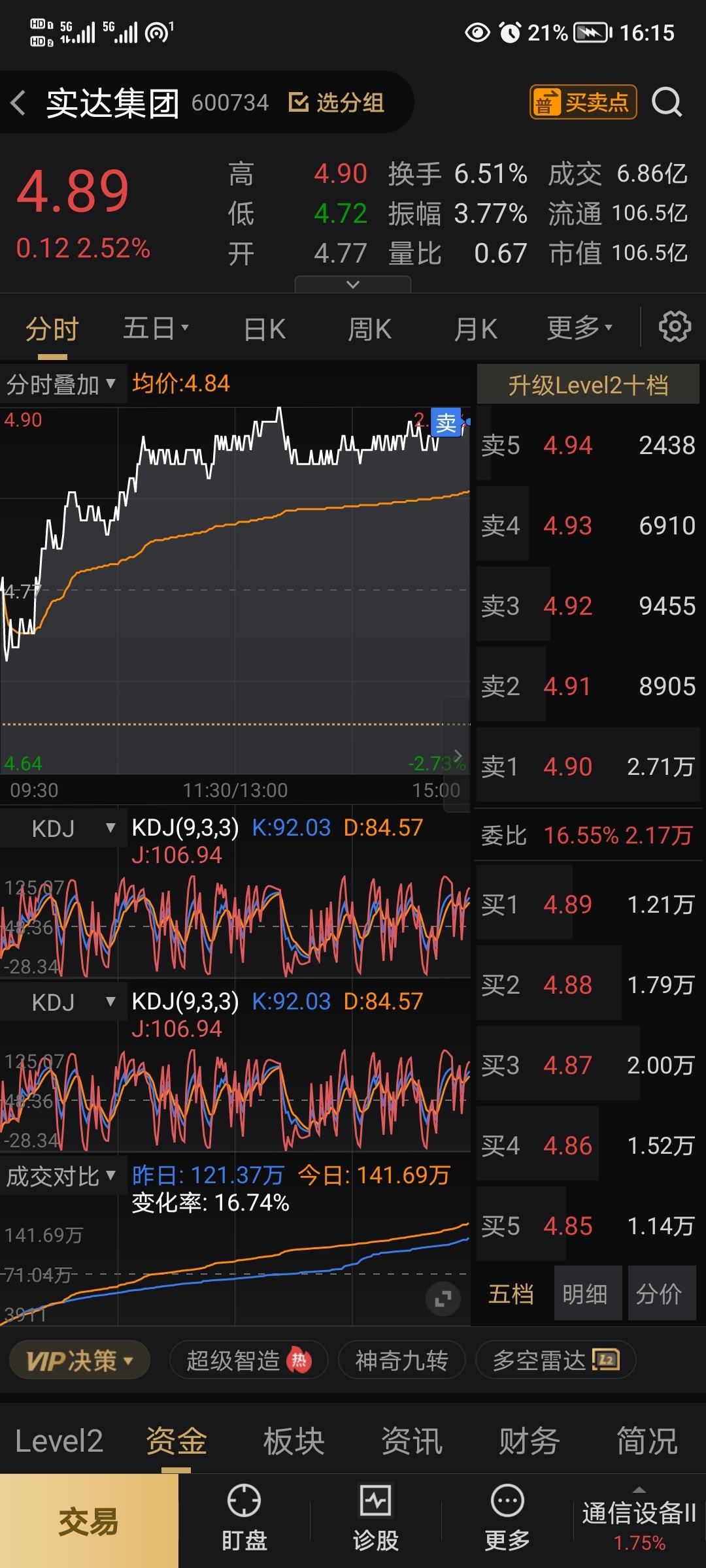The height and width of the screenshot is (1568, 706).
Task: Tap the 买3 4.87 order row
Action: point(588,1065)
